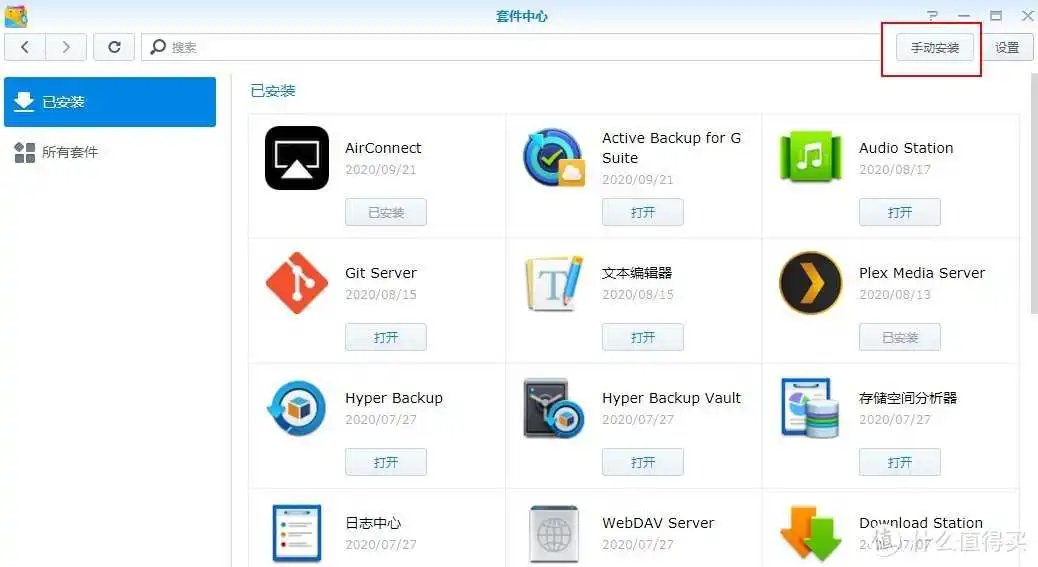Switch to the 所有套件 sidebar tab
The width and height of the screenshot is (1038, 567).
pos(110,152)
